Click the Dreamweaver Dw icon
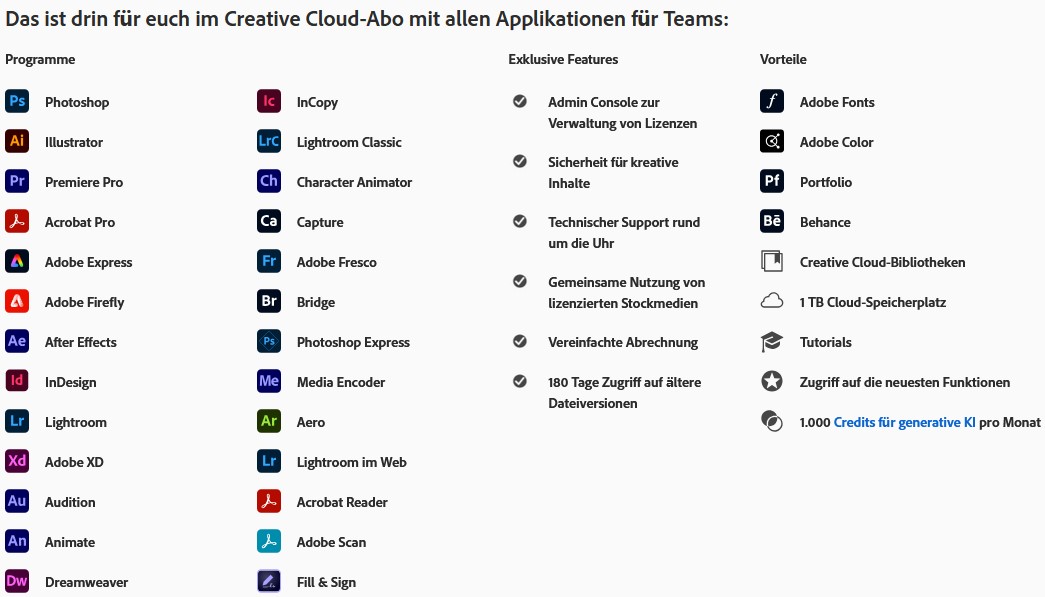 pos(17,581)
